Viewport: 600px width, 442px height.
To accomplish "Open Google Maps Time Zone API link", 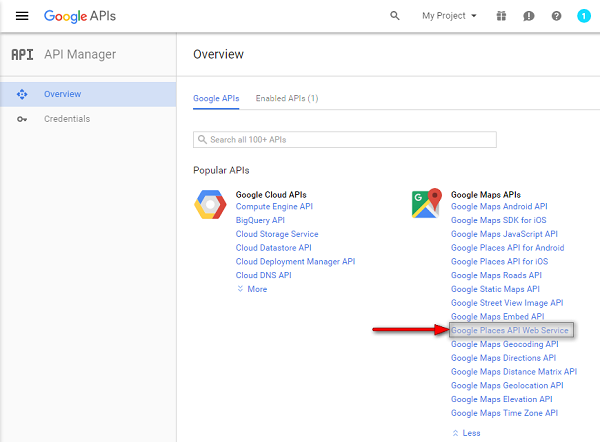I will tap(504, 413).
